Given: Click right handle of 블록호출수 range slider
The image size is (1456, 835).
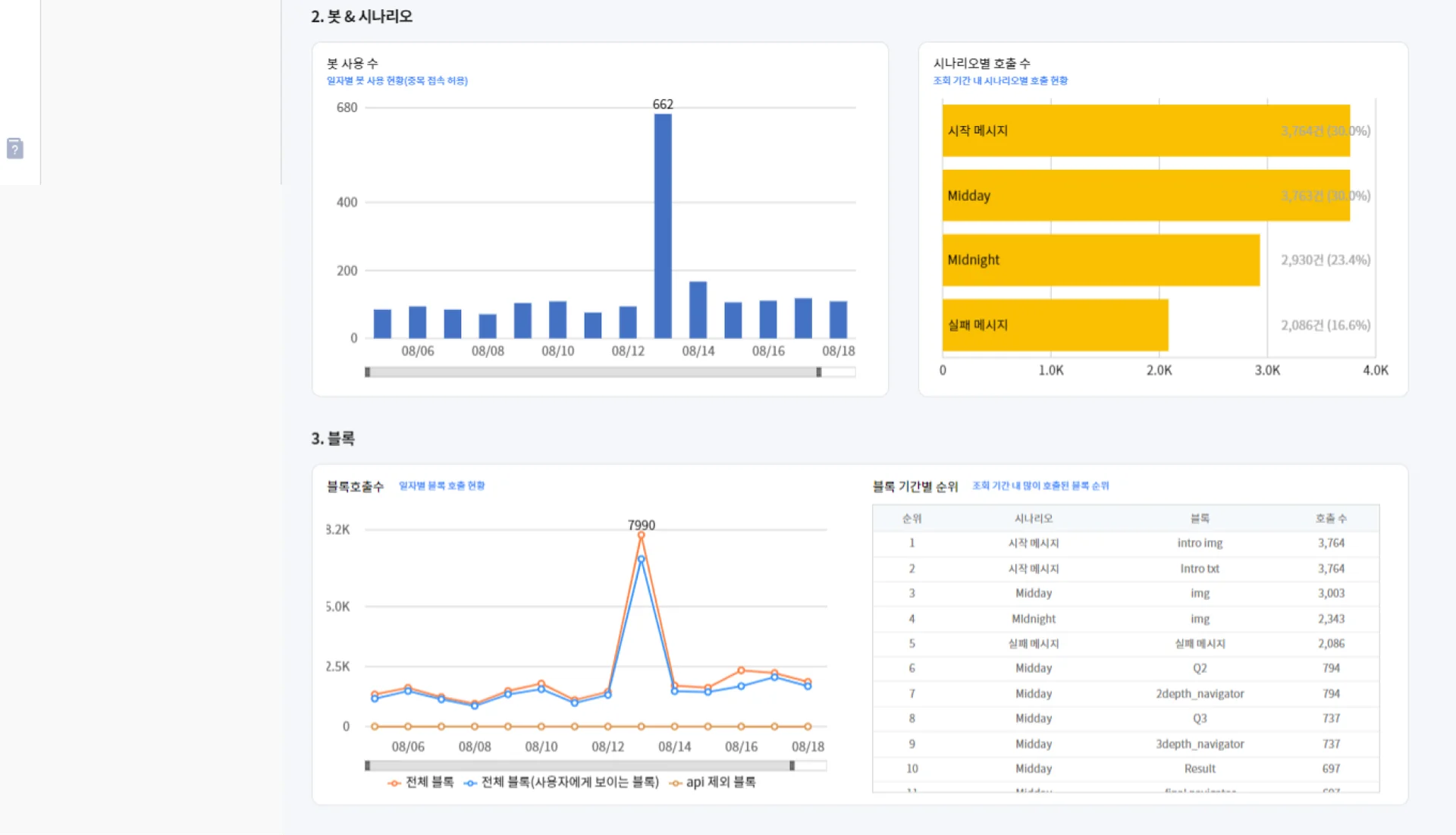Looking at the screenshot, I should coord(792,766).
